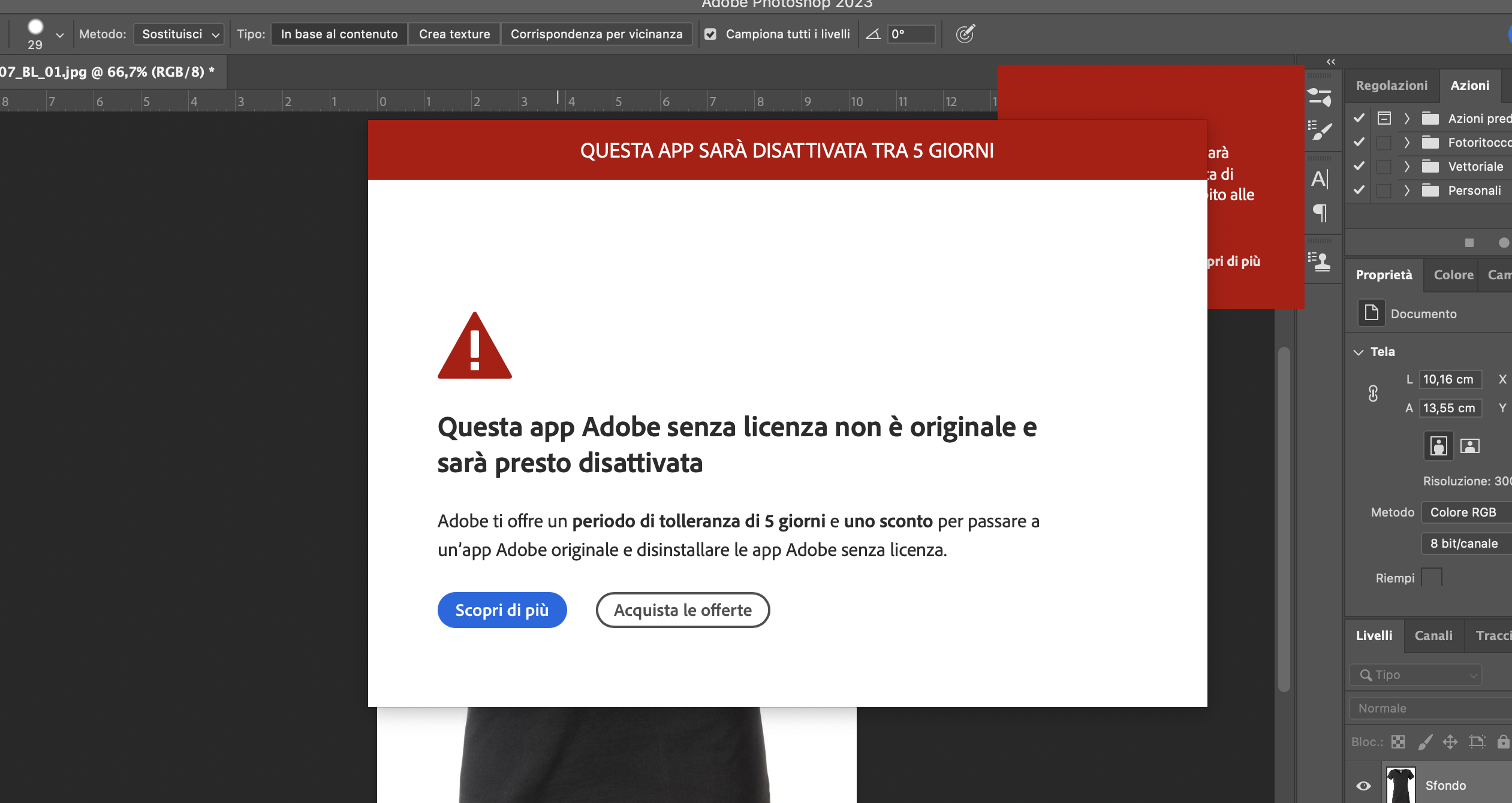Toggle dialog box for Fotoritocco set
The height and width of the screenshot is (803, 1512).
click(x=1384, y=143)
